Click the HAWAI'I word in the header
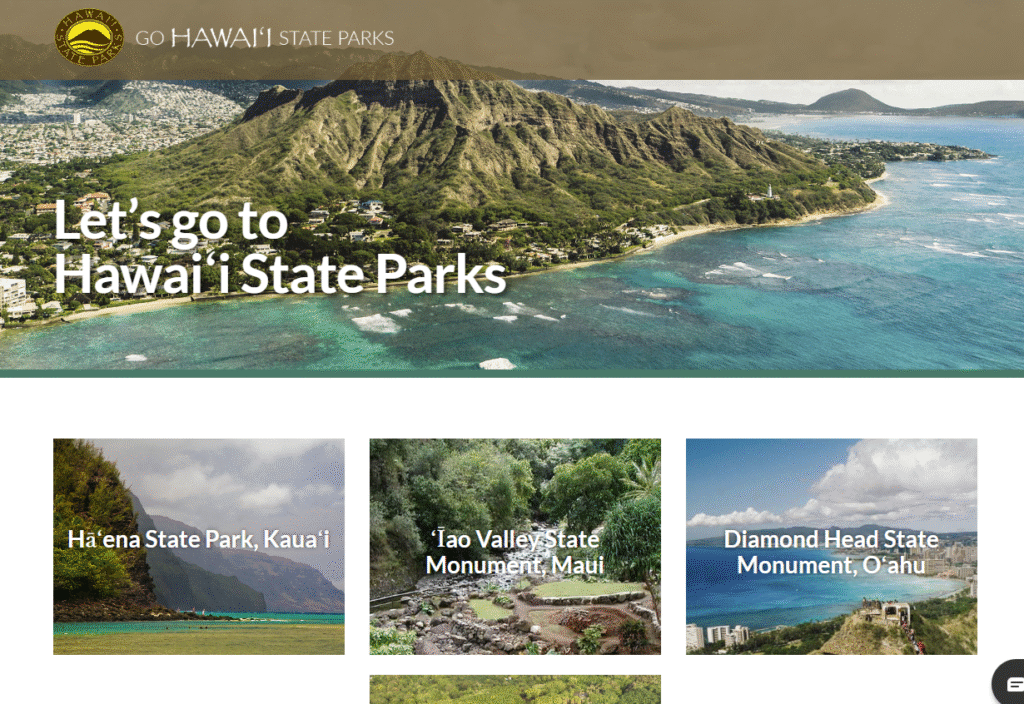This screenshot has height=704, width=1024. (221, 38)
